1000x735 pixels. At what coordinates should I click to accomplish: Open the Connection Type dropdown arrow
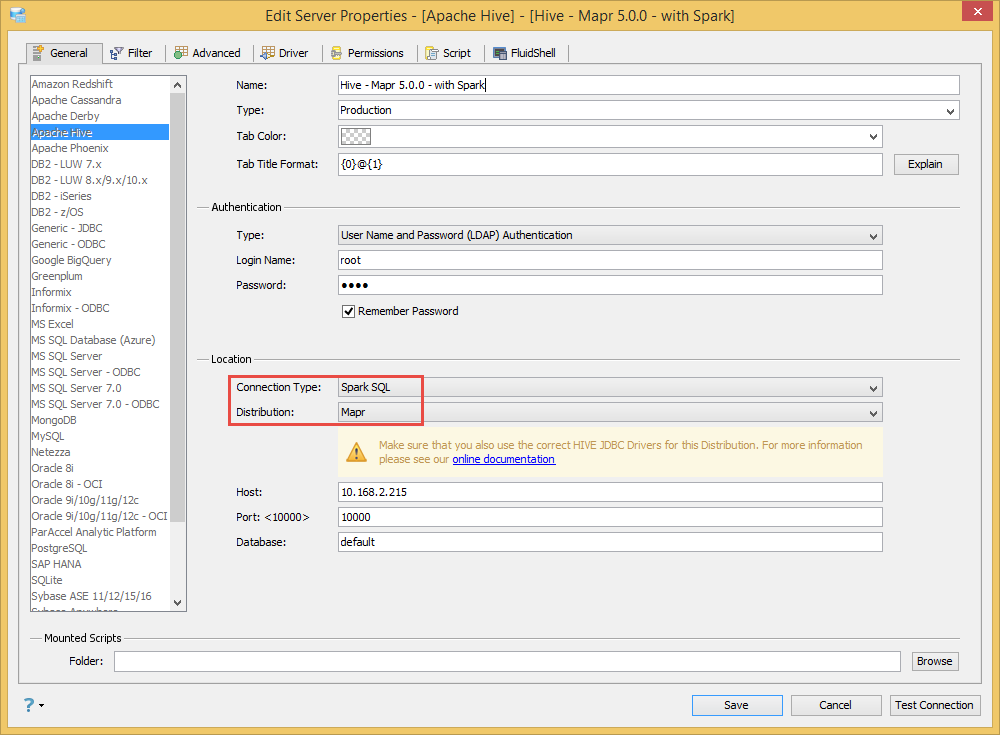(x=873, y=388)
